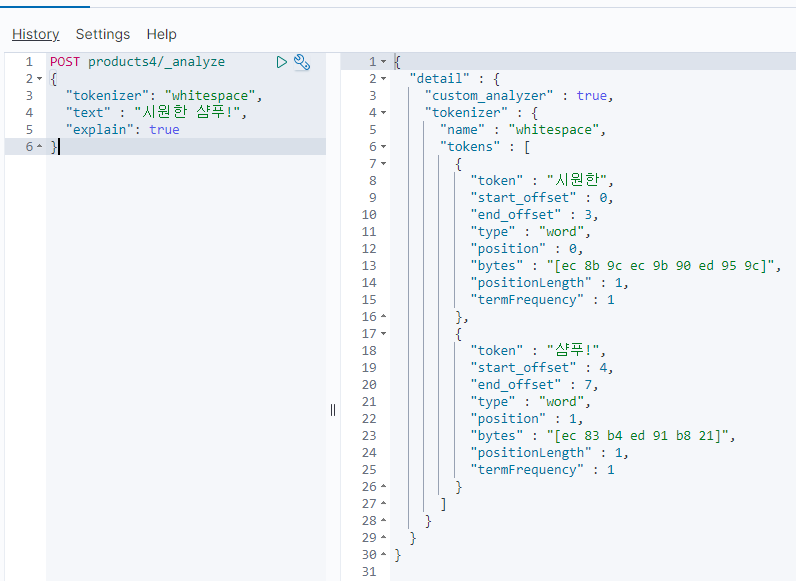Fold the "tokenizer" object in the response
This screenshot has height=581, width=796.
[383, 113]
